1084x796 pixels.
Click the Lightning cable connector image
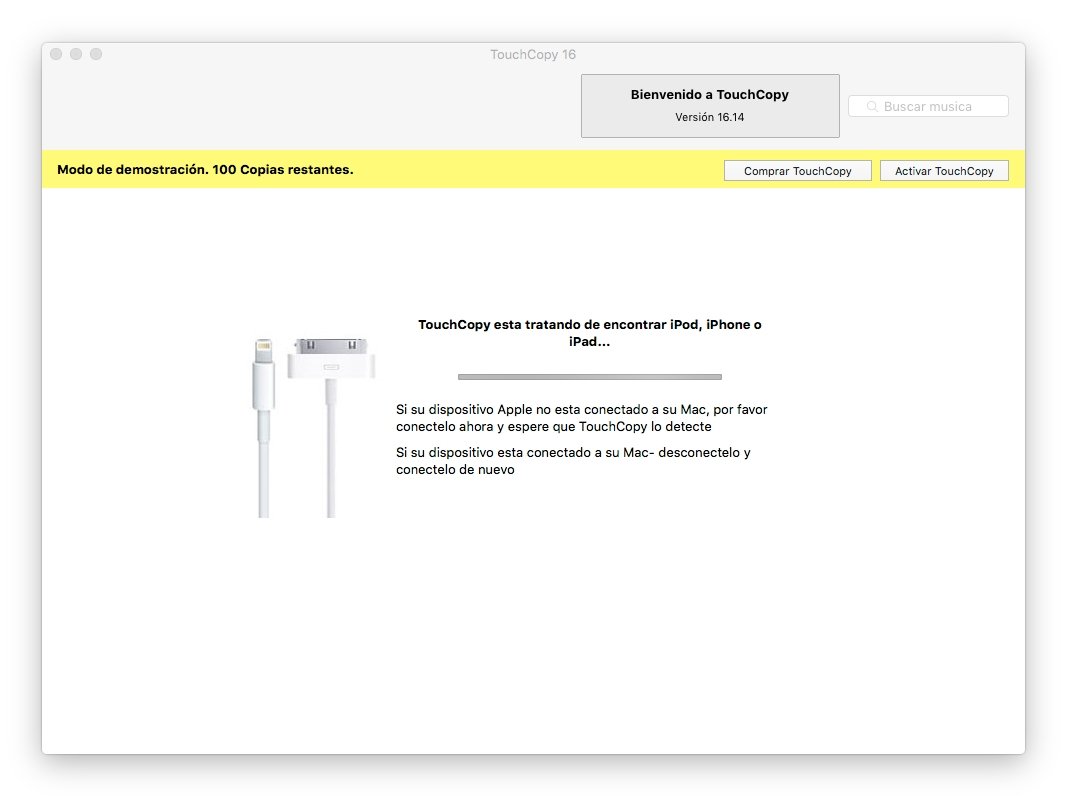click(264, 427)
